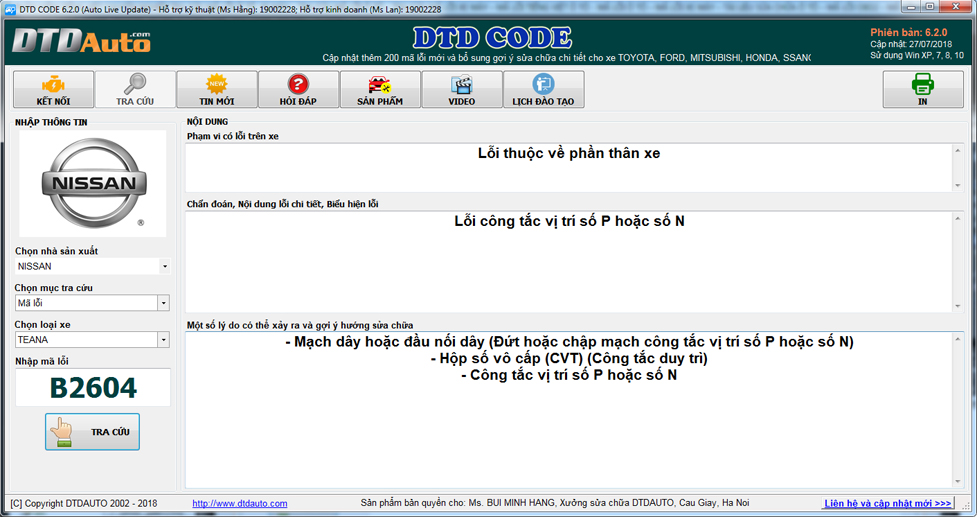
Task: Click the KẾT NỐI engine icon button
Action: pos(54,90)
